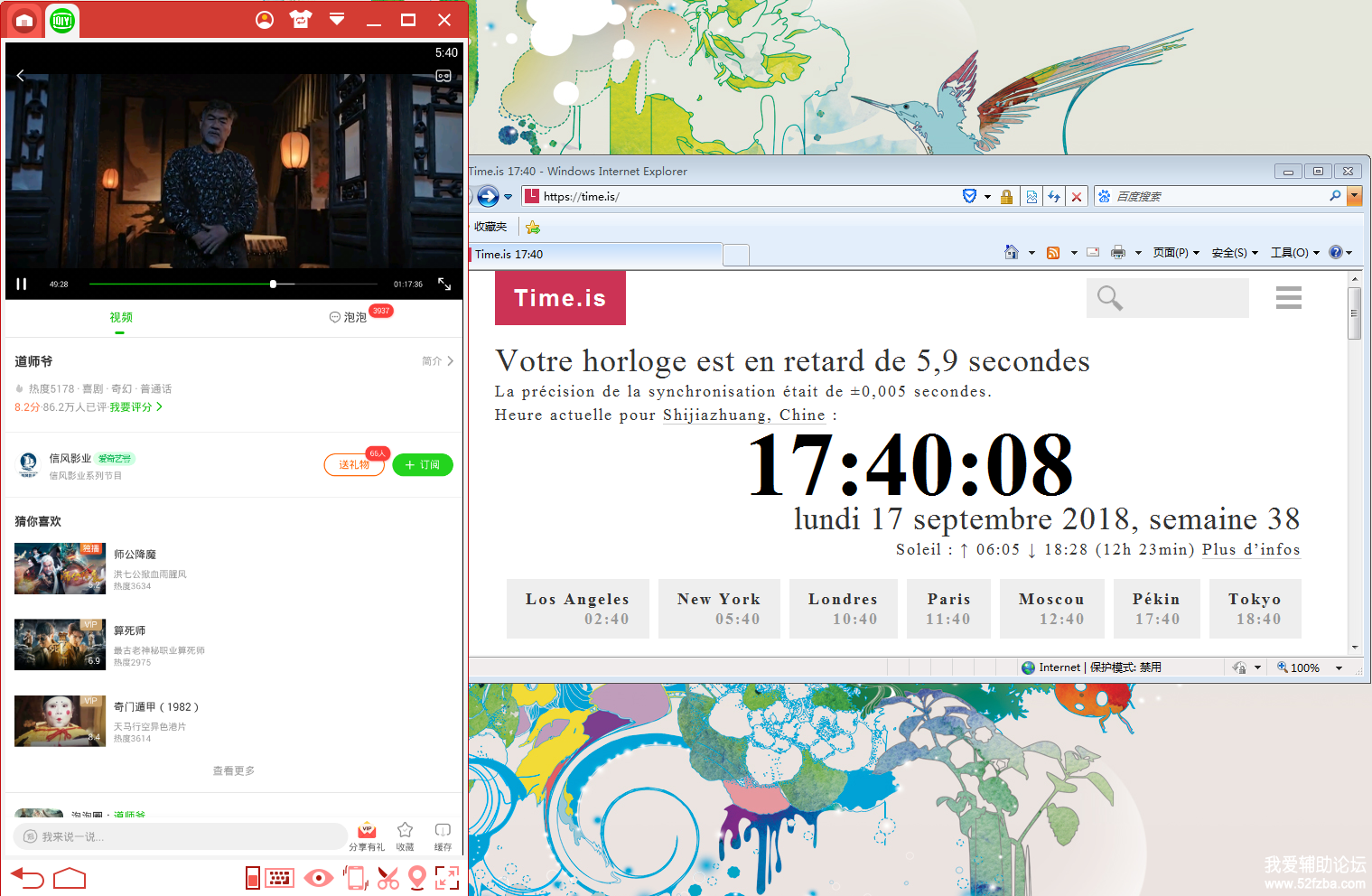Open a new IE tab

click(x=736, y=256)
